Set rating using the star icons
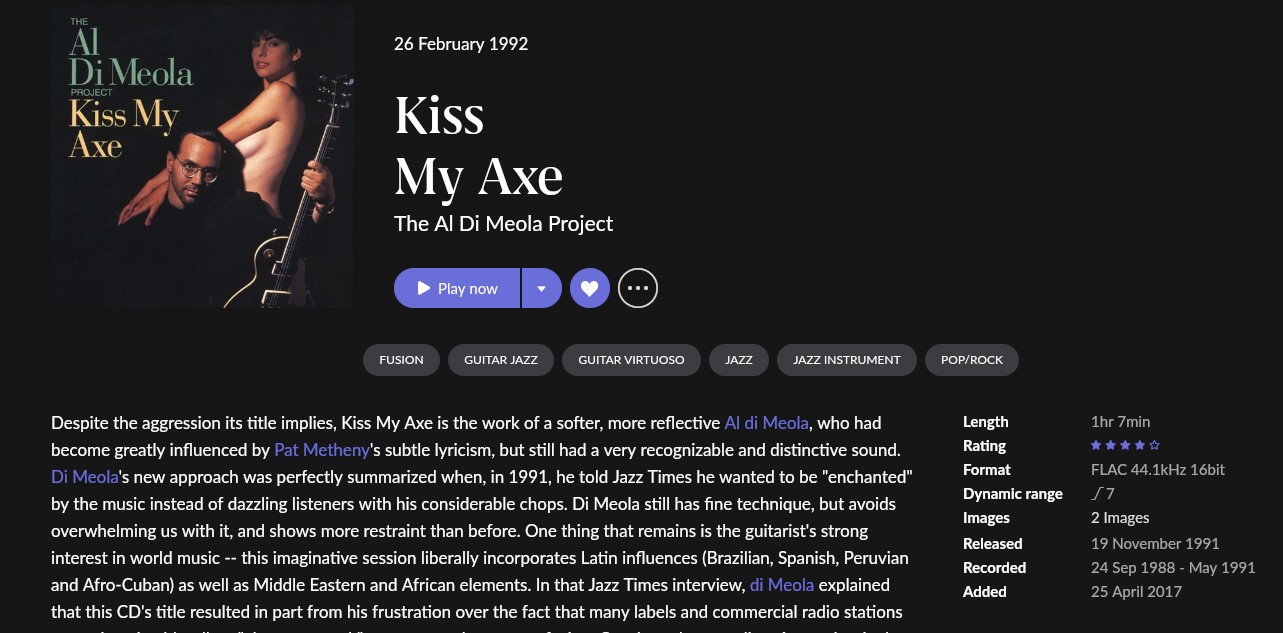 point(1126,445)
